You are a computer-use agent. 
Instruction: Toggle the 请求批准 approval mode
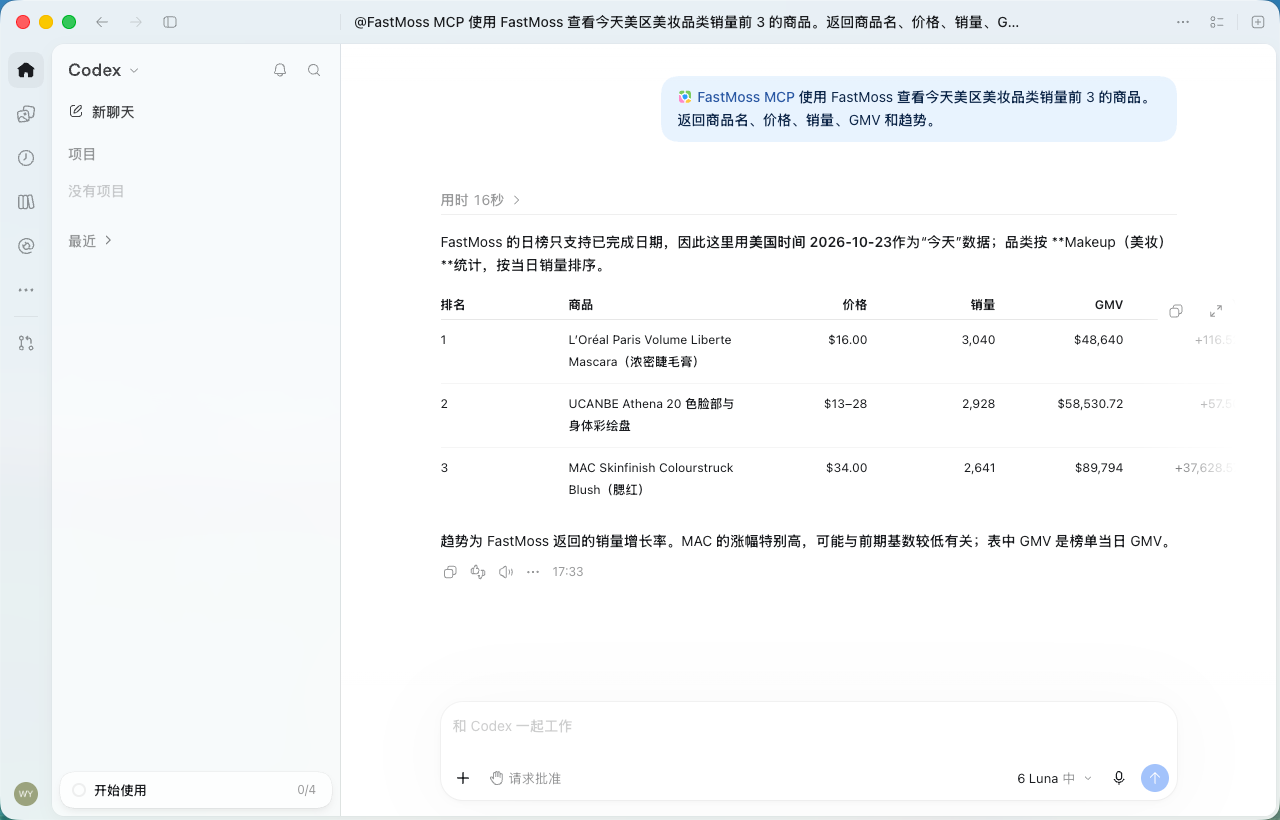(525, 778)
